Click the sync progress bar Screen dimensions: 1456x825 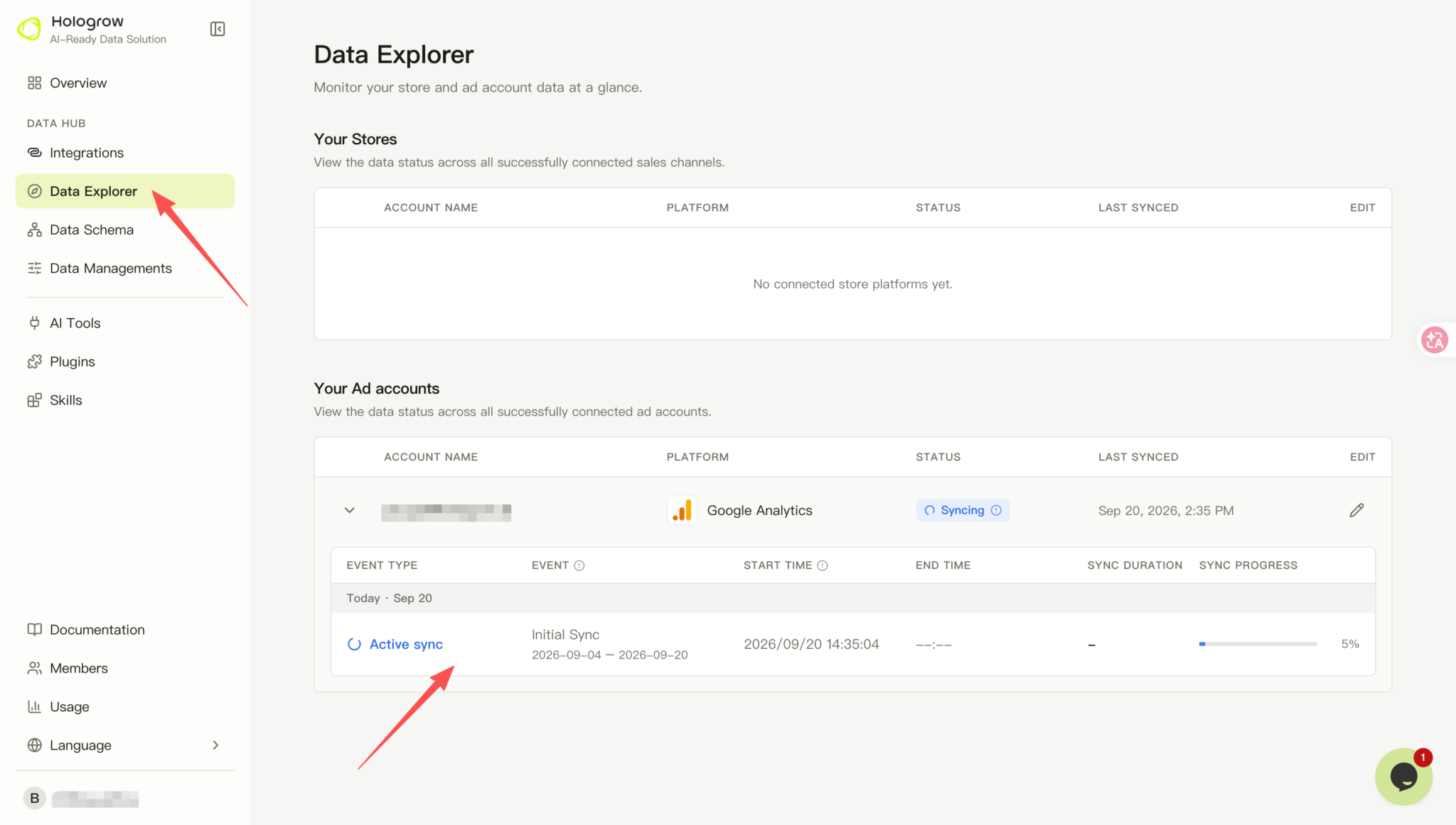pyautogui.click(x=1258, y=645)
